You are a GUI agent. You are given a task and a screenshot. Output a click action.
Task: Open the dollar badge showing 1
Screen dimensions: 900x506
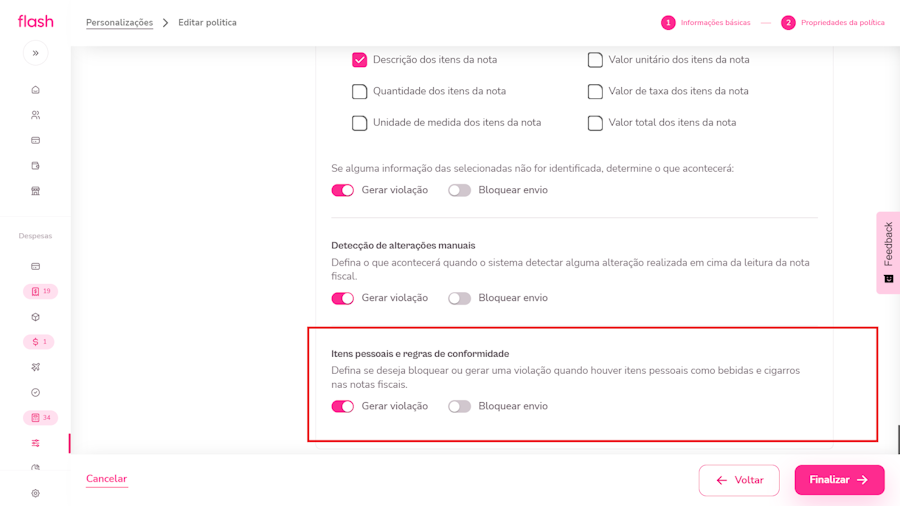pos(39,342)
